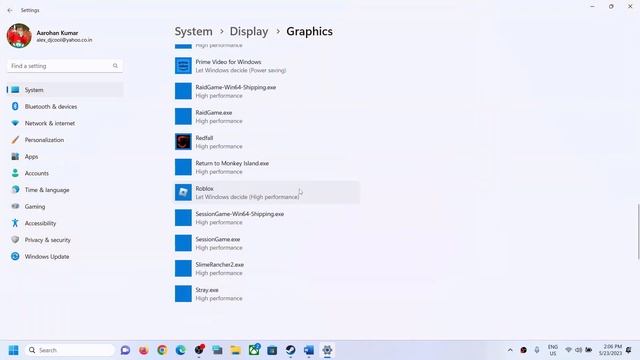Click the paintbrush Personalization icon

click(15, 140)
